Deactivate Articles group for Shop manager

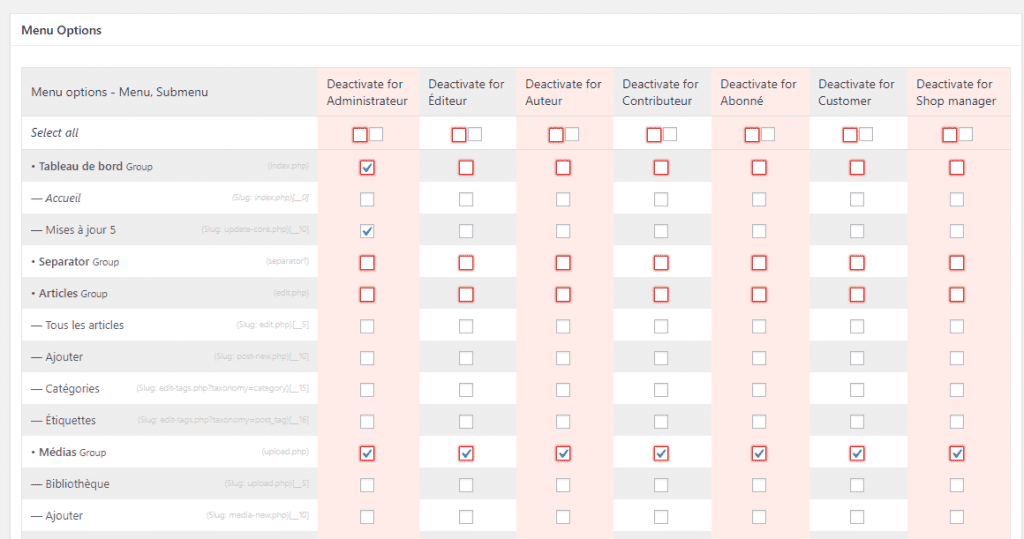click(x=957, y=295)
